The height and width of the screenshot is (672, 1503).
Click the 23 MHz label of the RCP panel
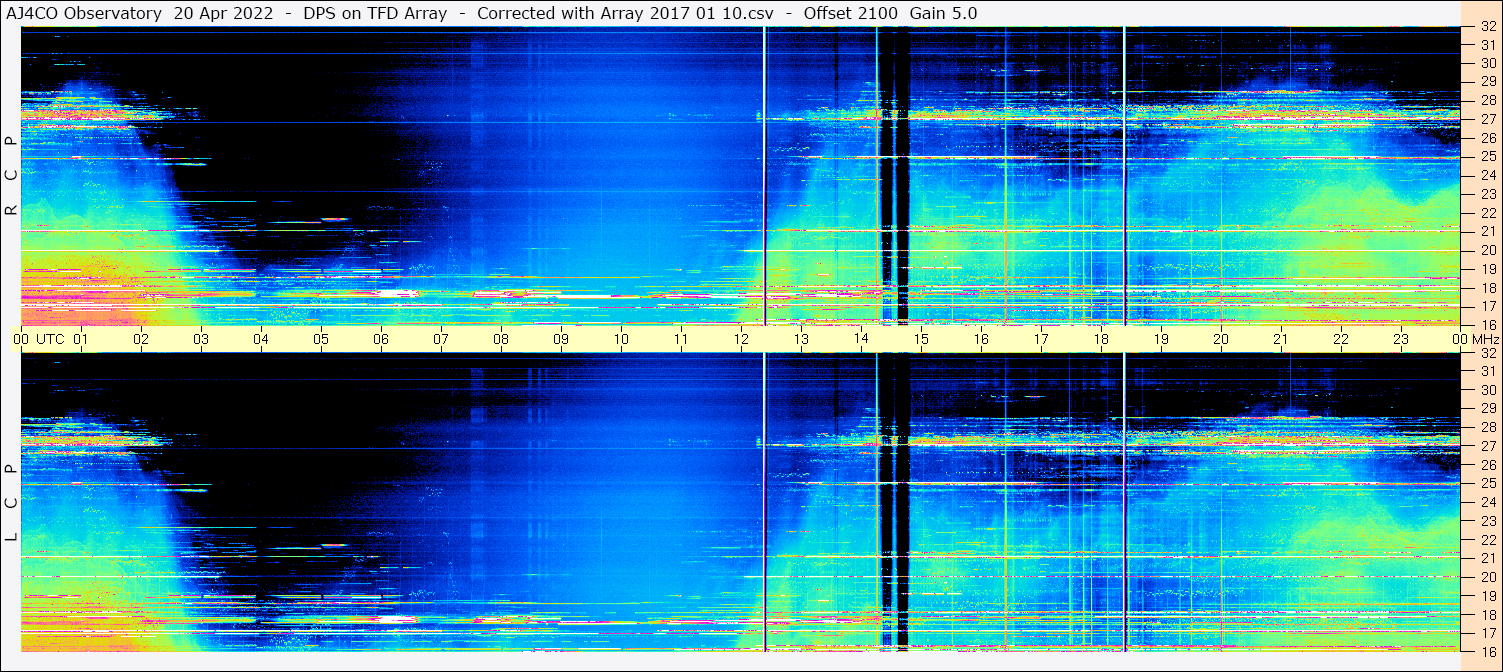pos(1488,194)
